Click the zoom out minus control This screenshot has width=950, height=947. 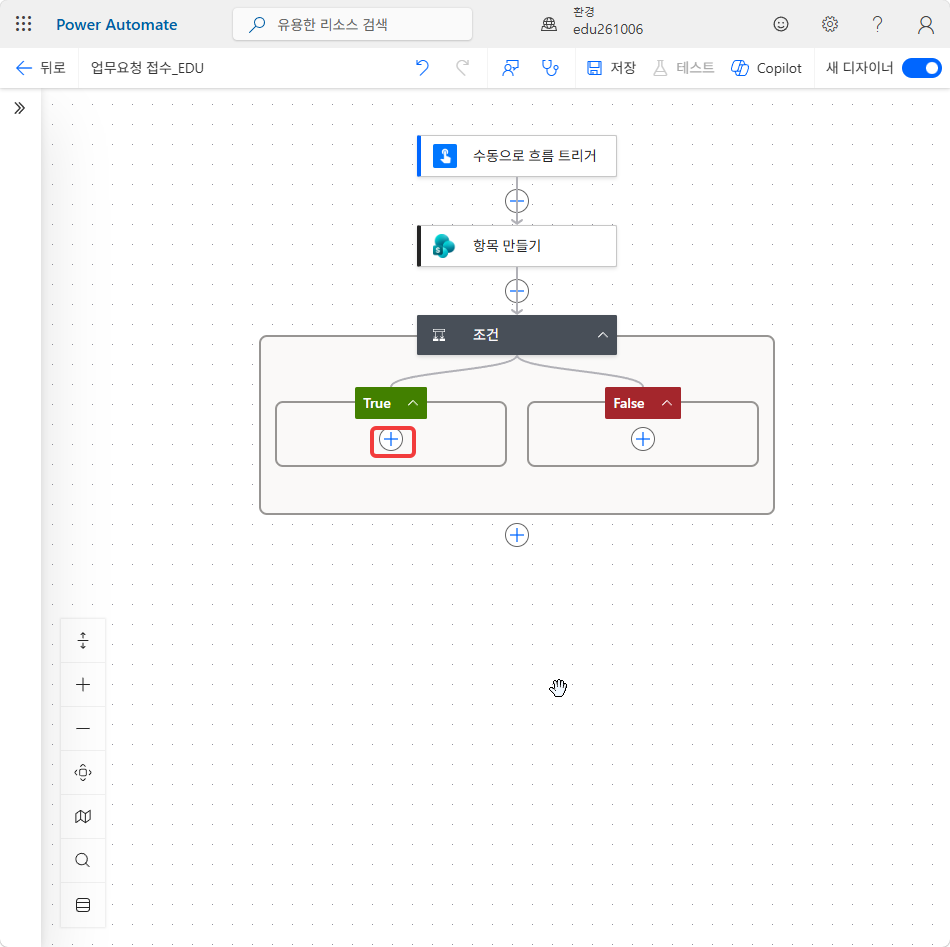point(83,728)
